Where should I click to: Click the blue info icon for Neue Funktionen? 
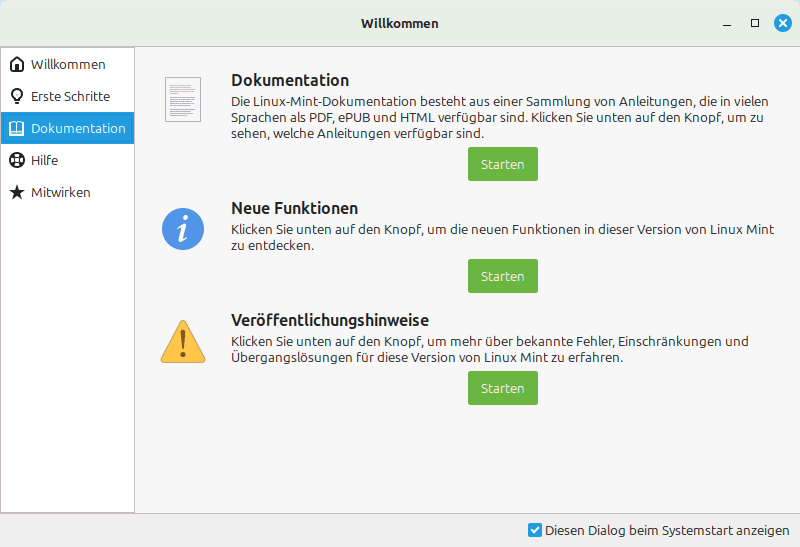183,230
